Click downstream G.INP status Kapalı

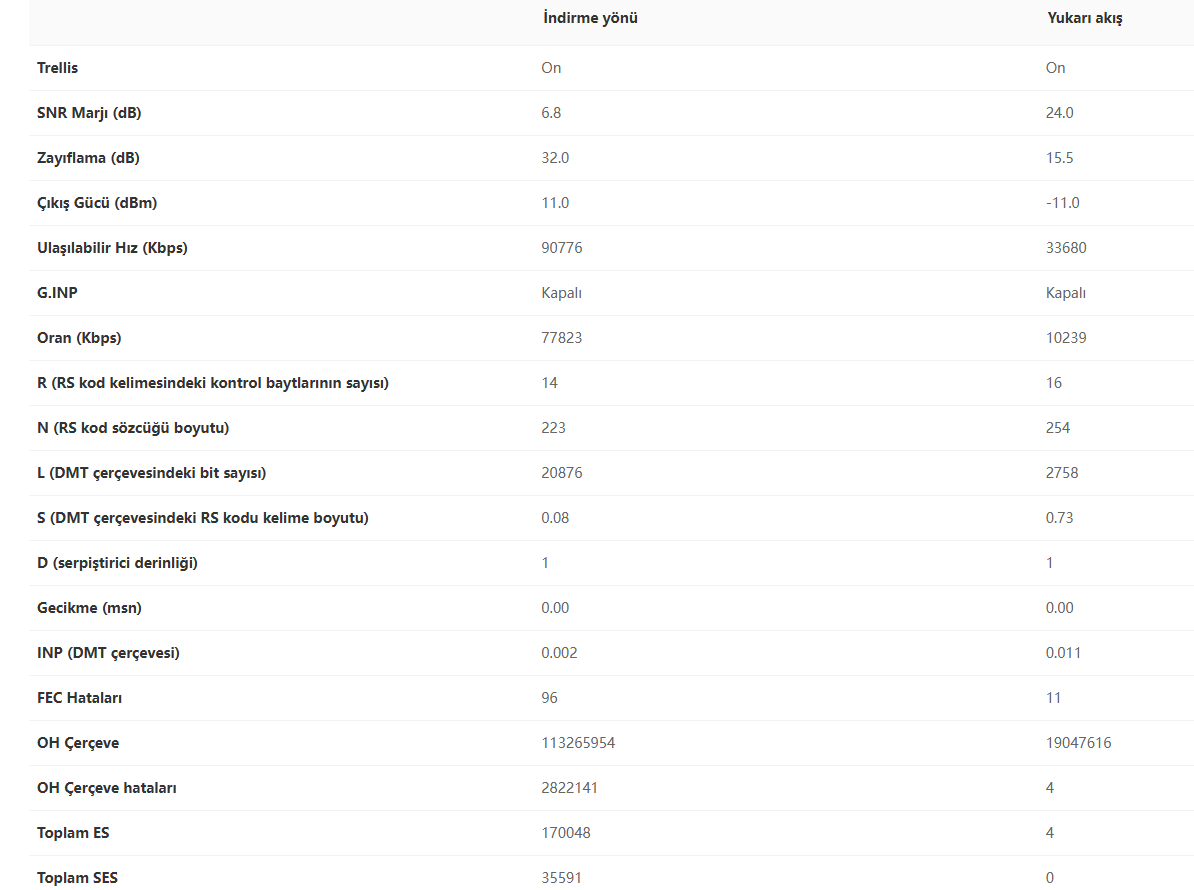pyautogui.click(x=561, y=293)
